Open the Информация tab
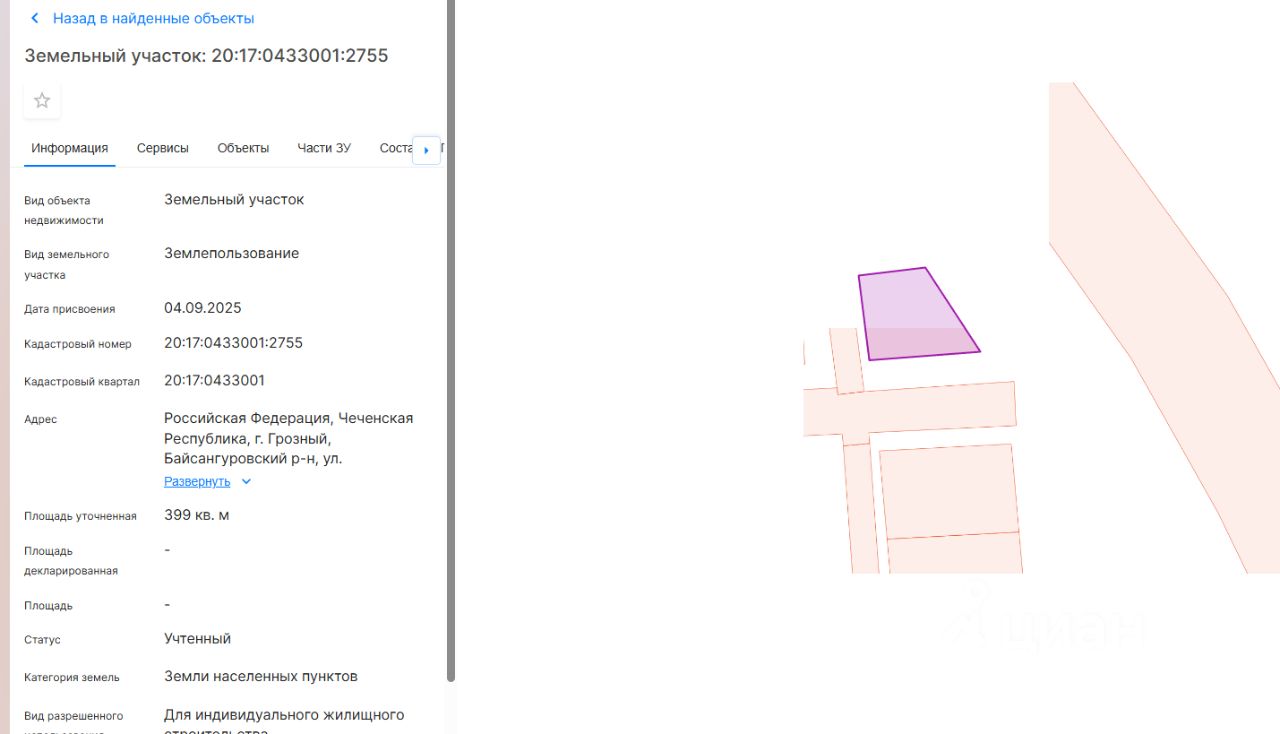 click(x=69, y=148)
